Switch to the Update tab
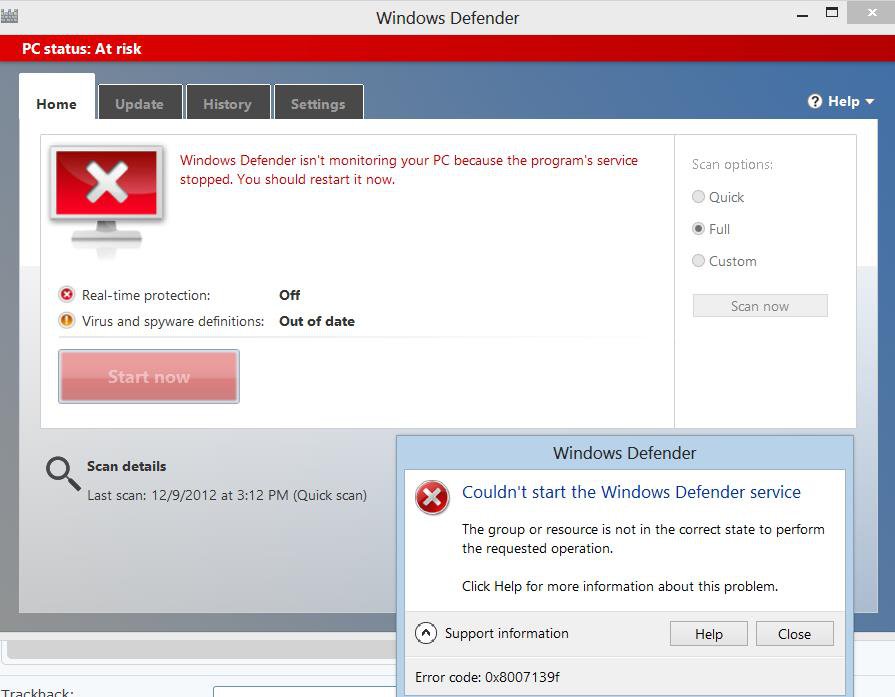 click(x=139, y=104)
